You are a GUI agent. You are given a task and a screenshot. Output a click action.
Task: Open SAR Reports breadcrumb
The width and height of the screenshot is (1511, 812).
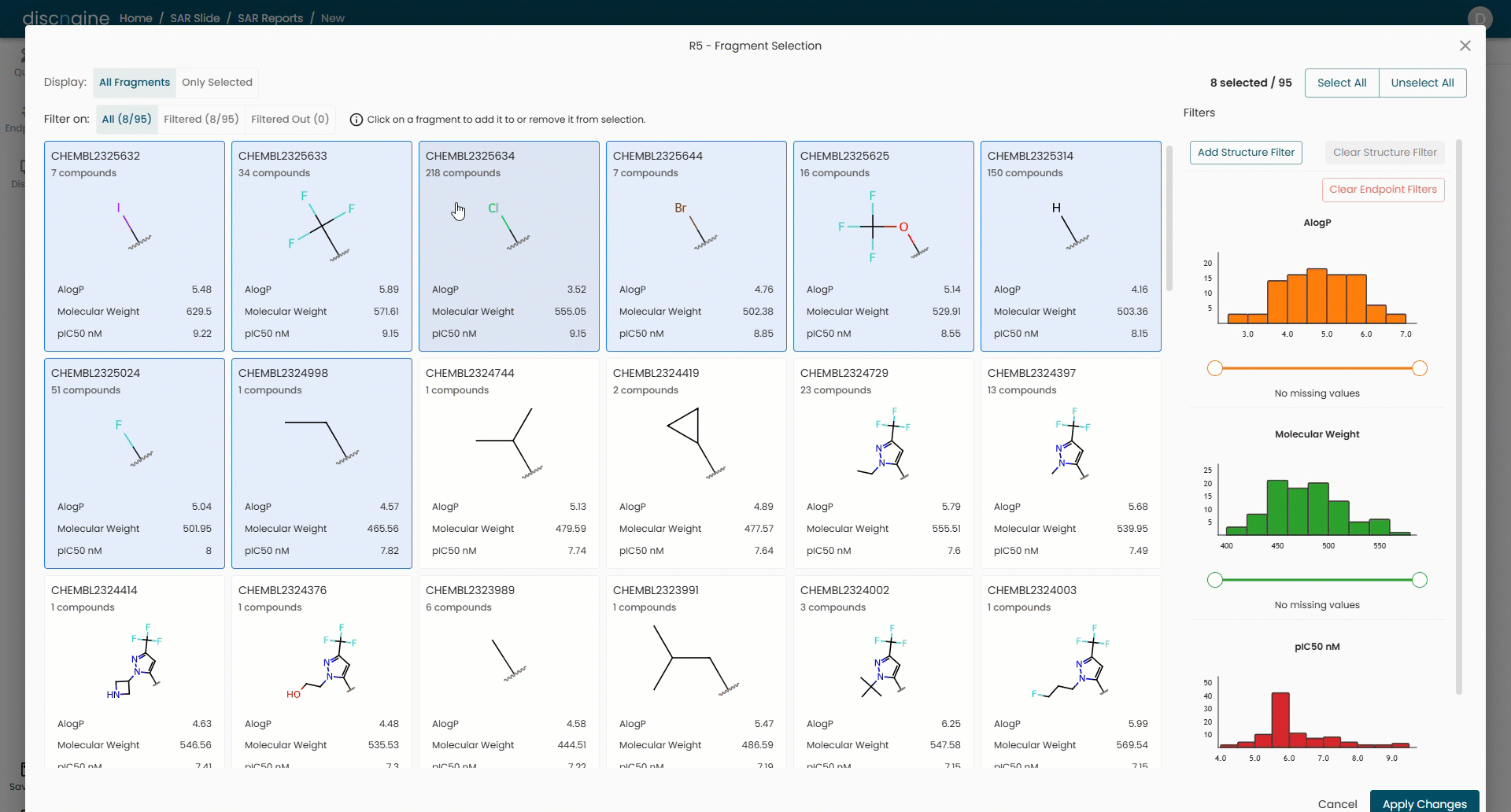tap(270, 18)
